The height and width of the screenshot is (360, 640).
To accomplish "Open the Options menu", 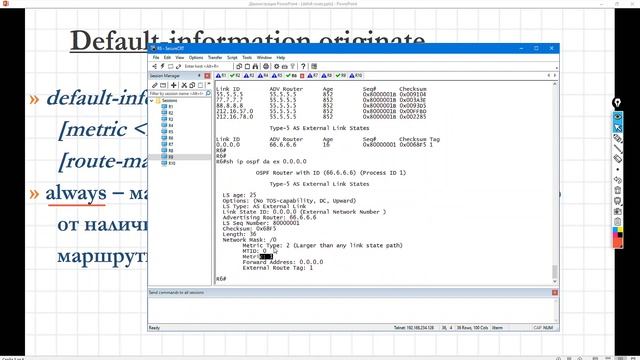I will [196, 58].
